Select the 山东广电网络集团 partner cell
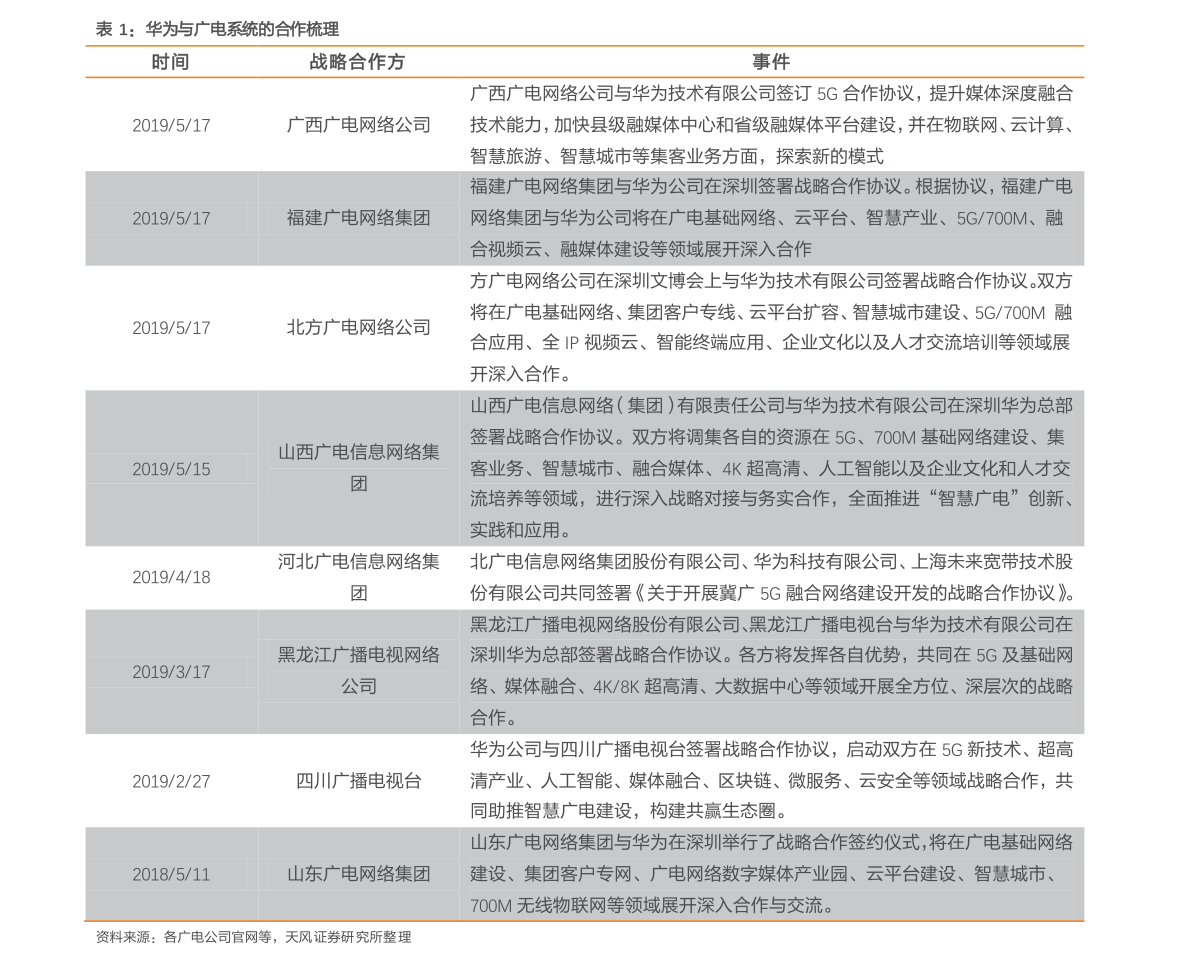1191x965 pixels. (x=359, y=875)
